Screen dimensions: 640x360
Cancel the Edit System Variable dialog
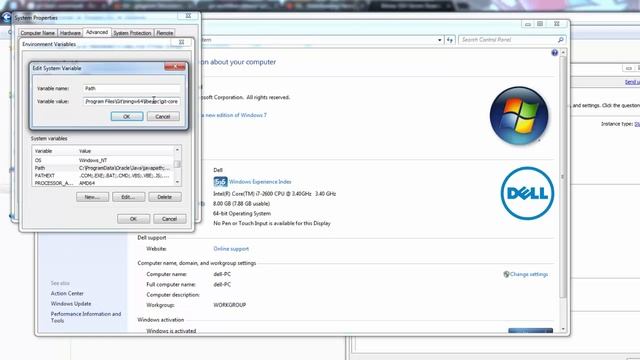pyautogui.click(x=163, y=116)
